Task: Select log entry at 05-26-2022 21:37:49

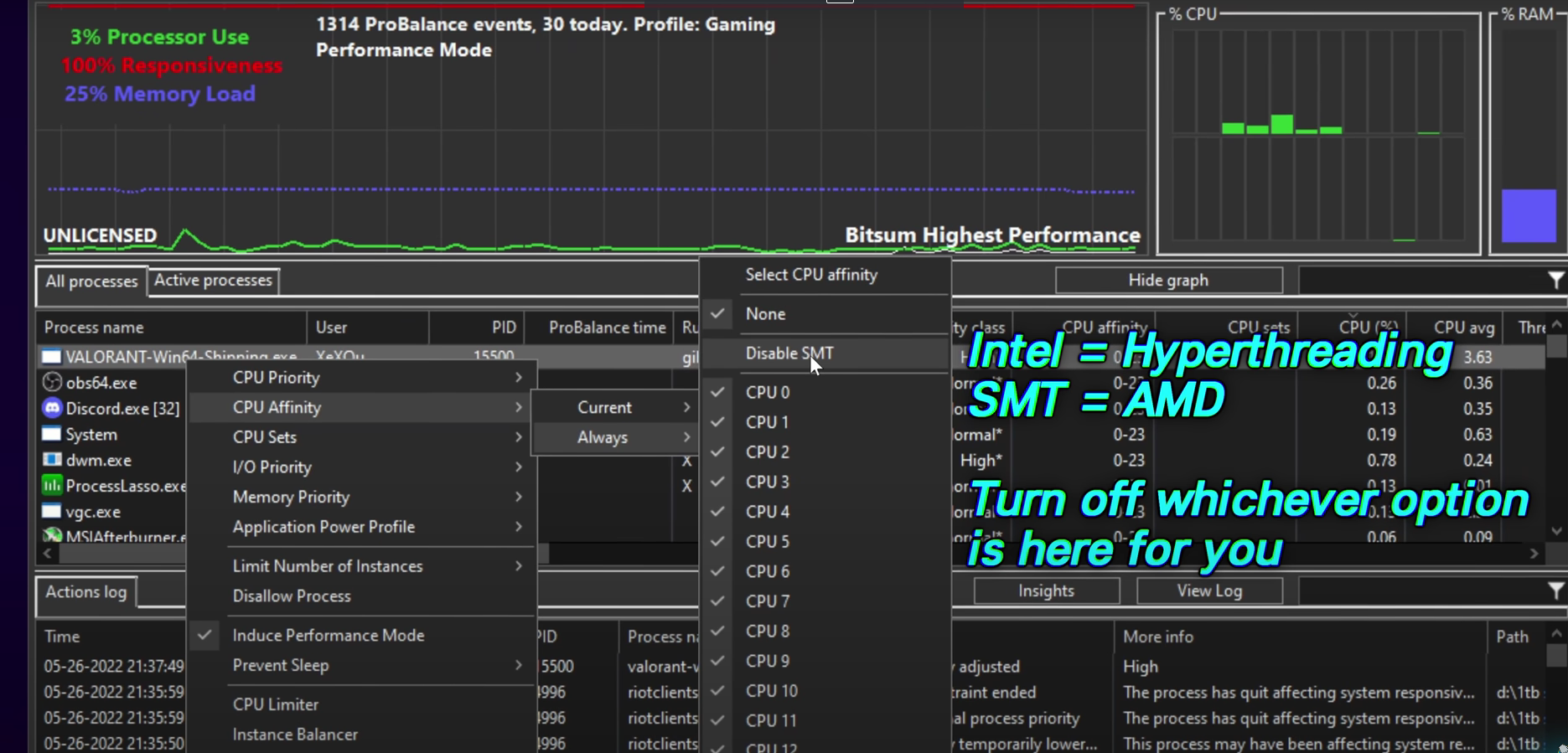Action: (x=114, y=667)
